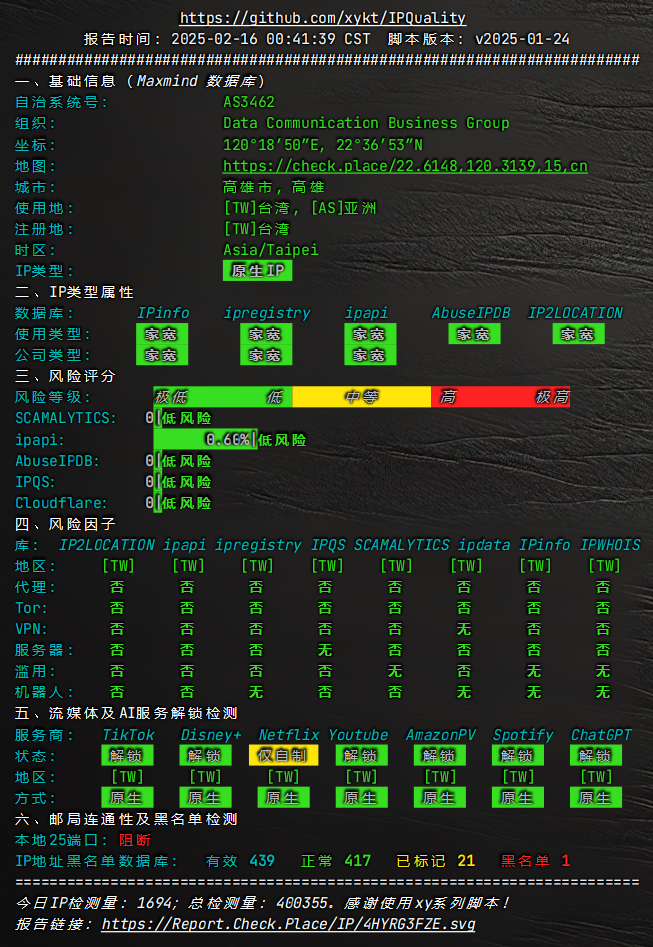Click the 解锁 status badge under ChatGPT
This screenshot has height=947, width=653.
[x=596, y=755]
